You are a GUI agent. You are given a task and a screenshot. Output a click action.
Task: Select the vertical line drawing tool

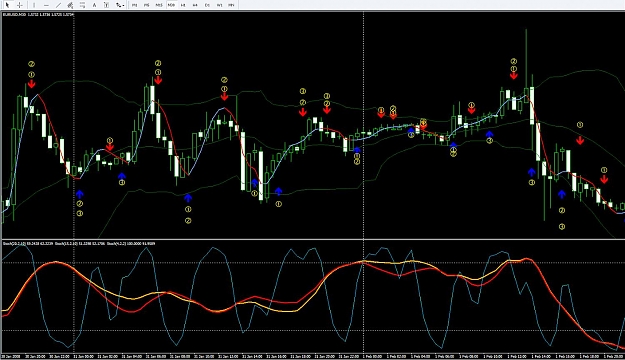[x=34, y=5]
